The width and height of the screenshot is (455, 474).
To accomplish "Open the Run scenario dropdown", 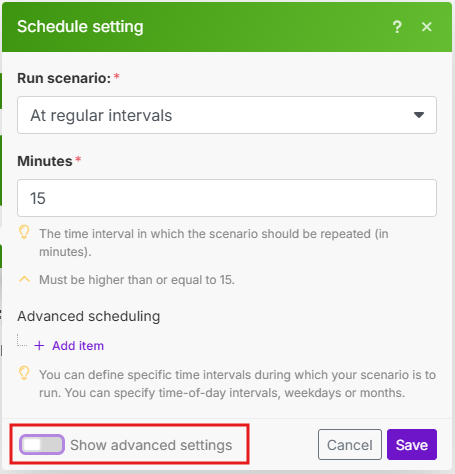I will tap(227, 115).
